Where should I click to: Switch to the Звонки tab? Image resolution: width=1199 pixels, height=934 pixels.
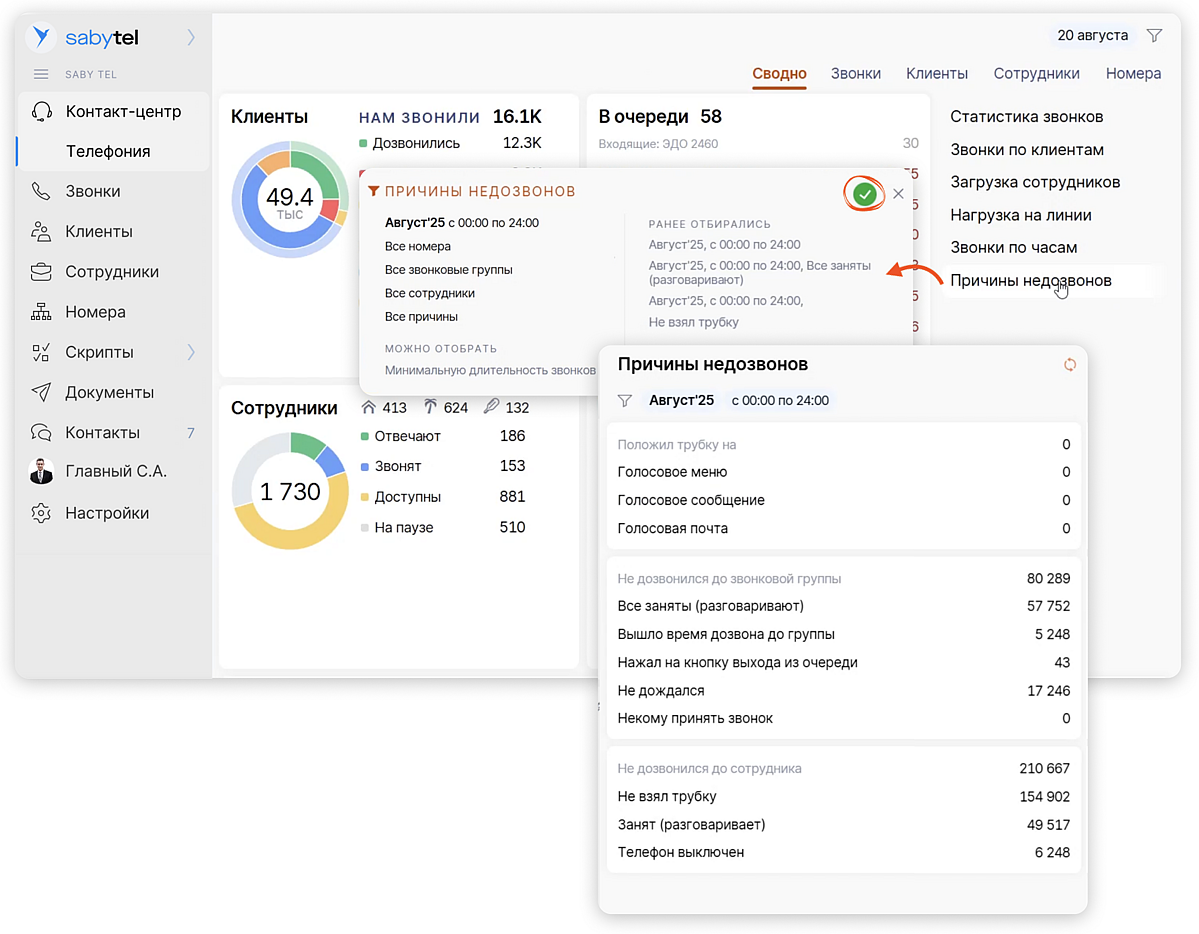[855, 73]
